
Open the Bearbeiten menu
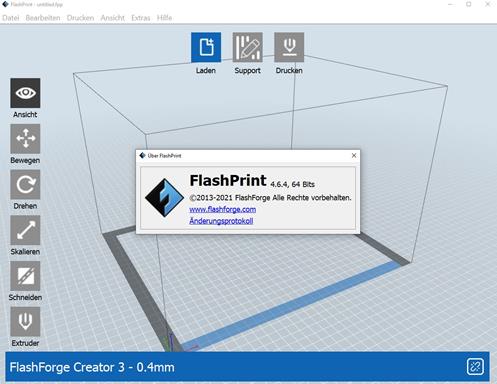[x=43, y=18]
